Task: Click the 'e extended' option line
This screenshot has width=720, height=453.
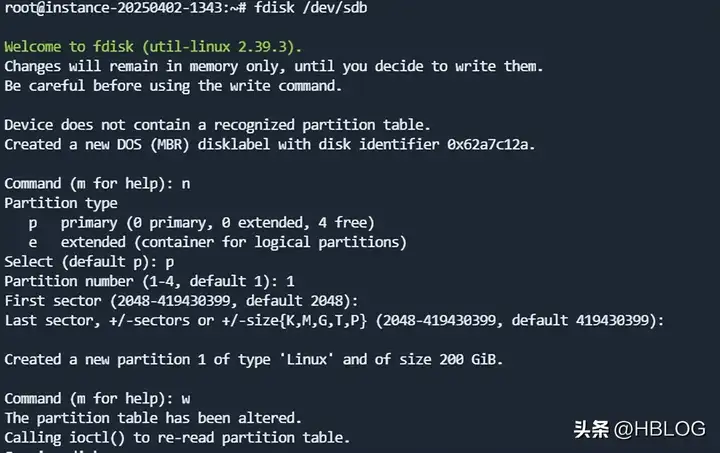Action: point(217,242)
